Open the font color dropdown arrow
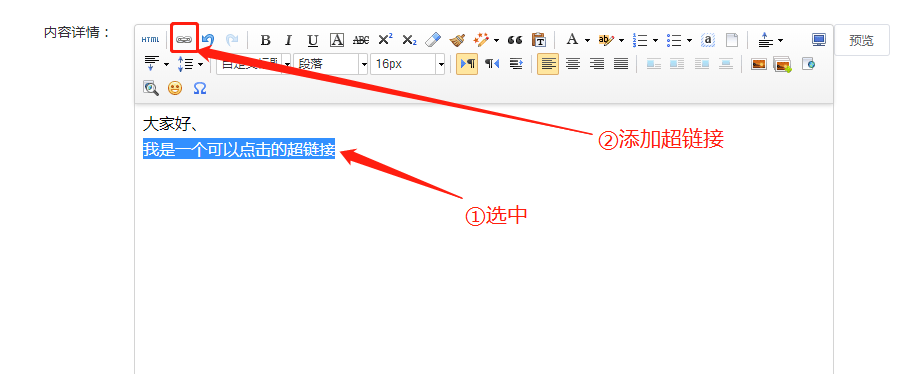The image size is (919, 374). 587,40
